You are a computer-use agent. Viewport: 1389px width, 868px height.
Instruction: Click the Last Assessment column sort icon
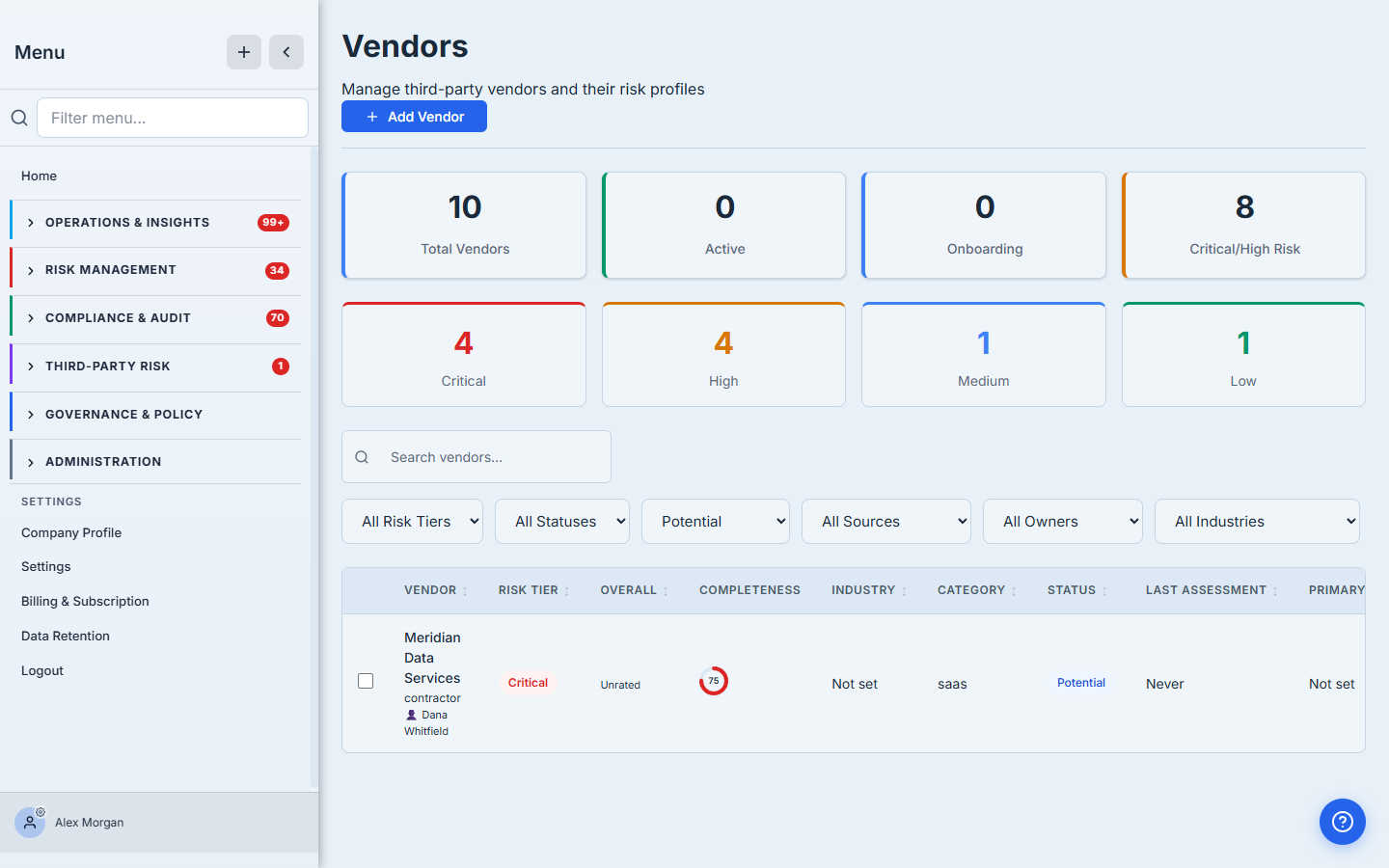coord(1275,591)
